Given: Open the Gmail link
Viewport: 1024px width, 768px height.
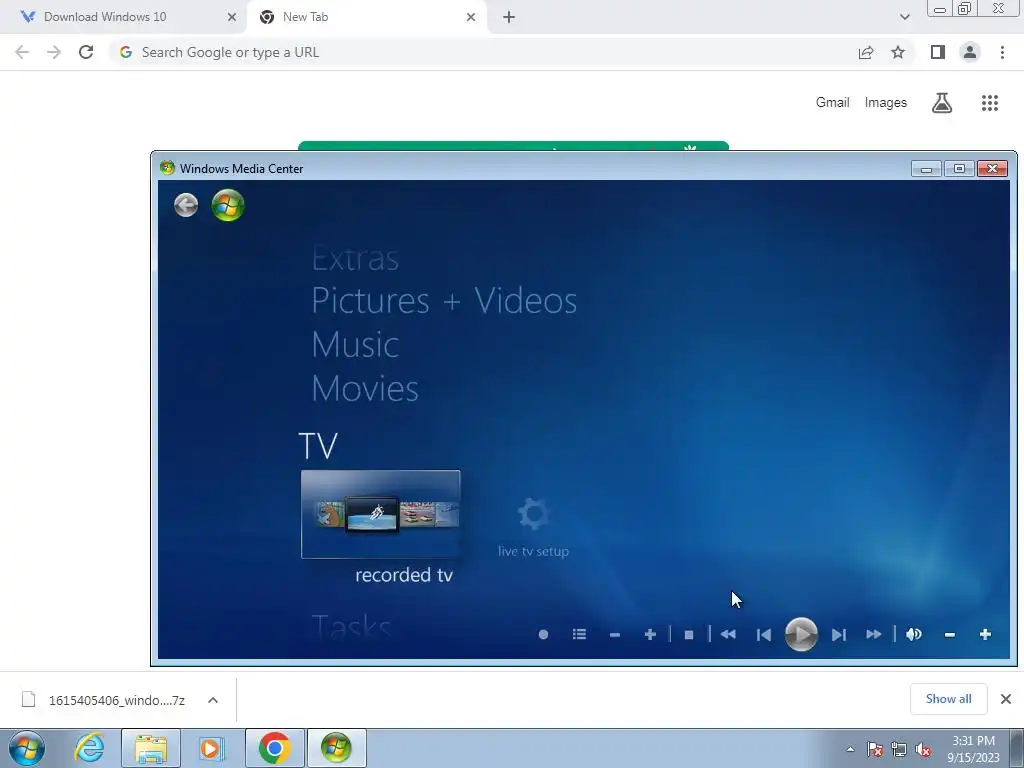Looking at the screenshot, I should (833, 103).
